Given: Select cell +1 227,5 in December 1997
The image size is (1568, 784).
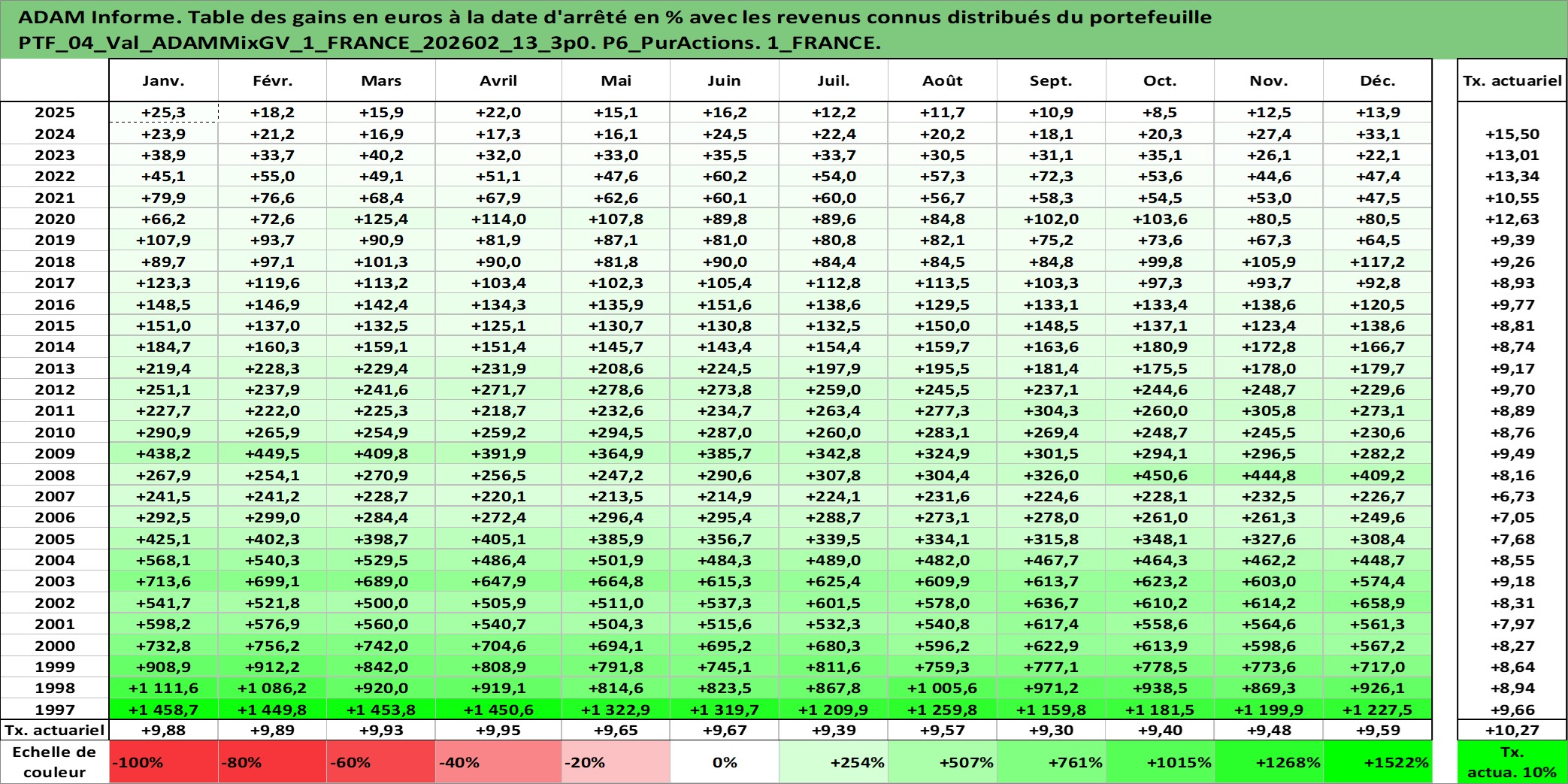Looking at the screenshot, I should 1377,710.
